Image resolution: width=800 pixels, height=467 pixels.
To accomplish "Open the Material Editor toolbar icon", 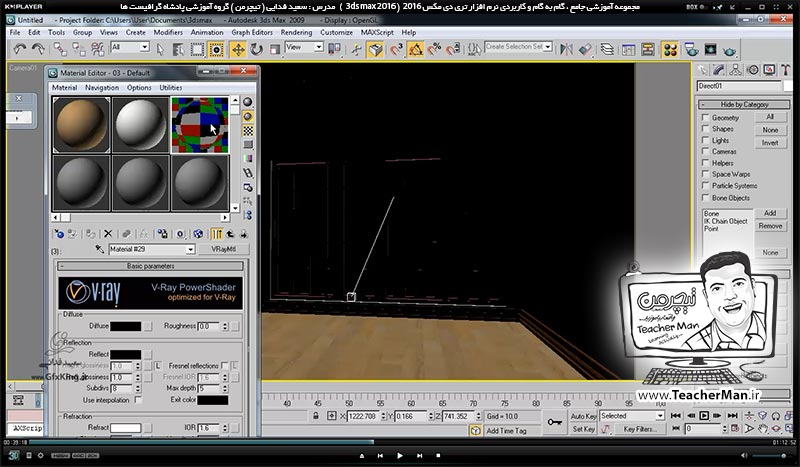I will (670, 50).
